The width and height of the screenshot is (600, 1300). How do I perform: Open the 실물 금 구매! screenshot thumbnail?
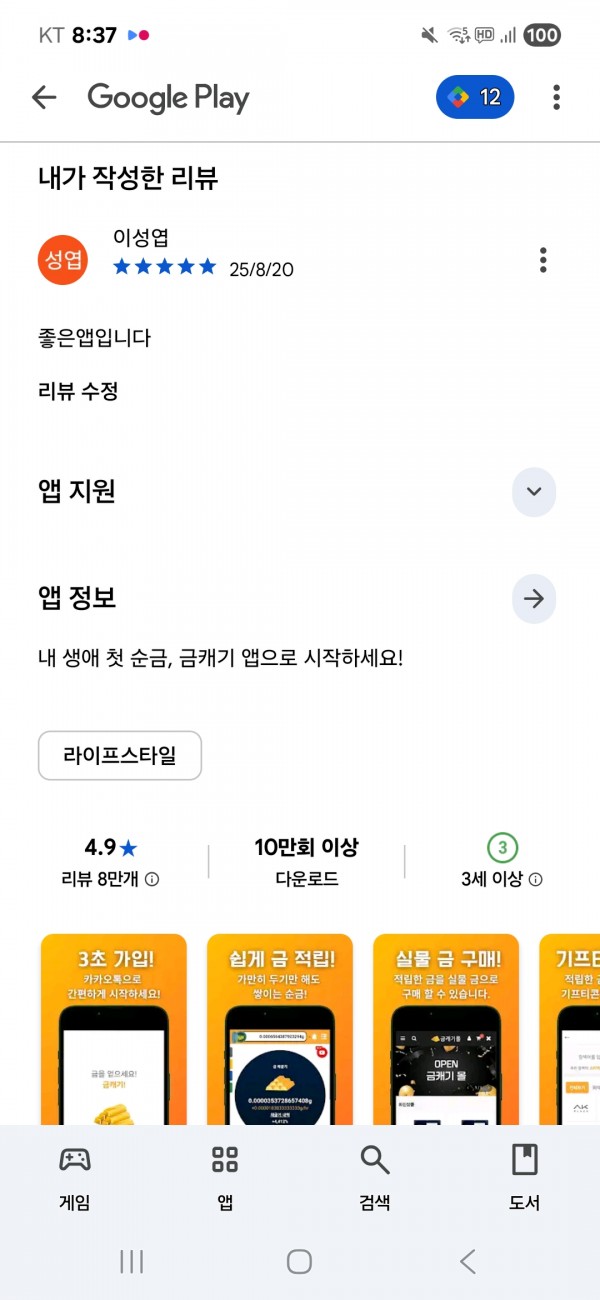[x=446, y=1030]
